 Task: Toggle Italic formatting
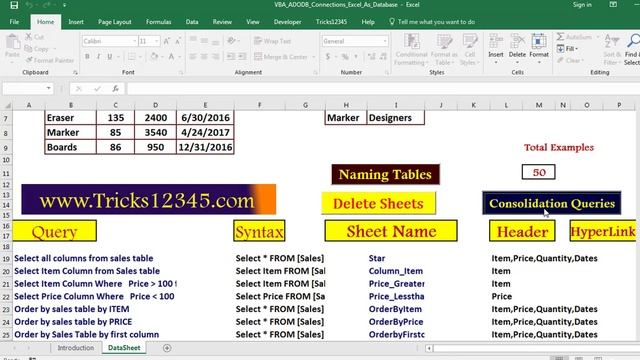click(x=98, y=57)
